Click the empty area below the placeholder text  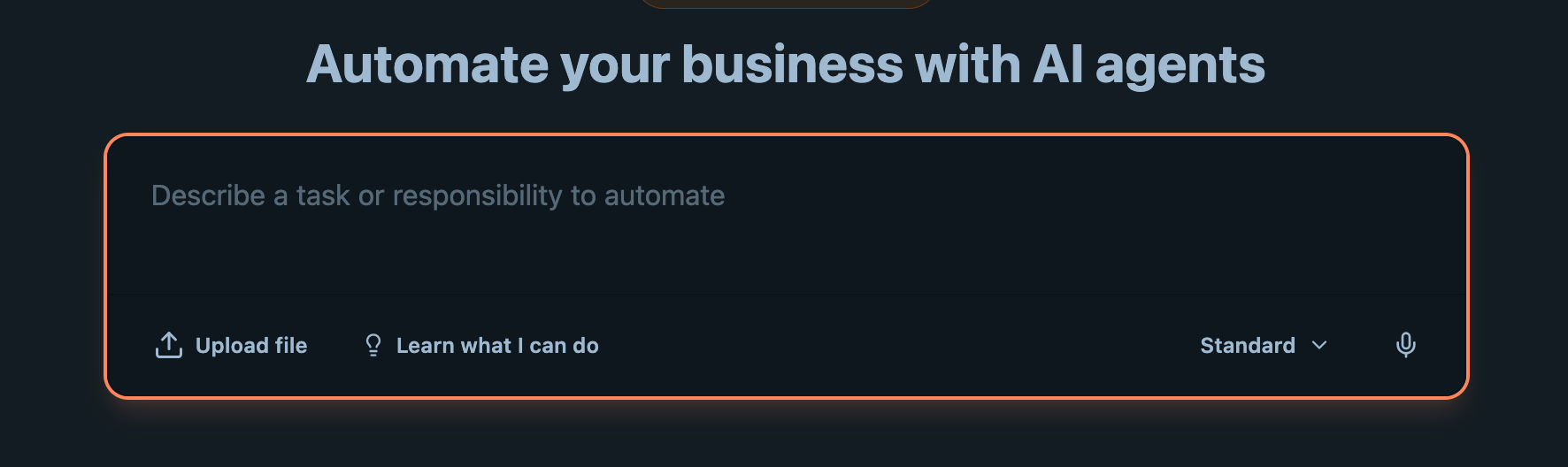[531, 252]
